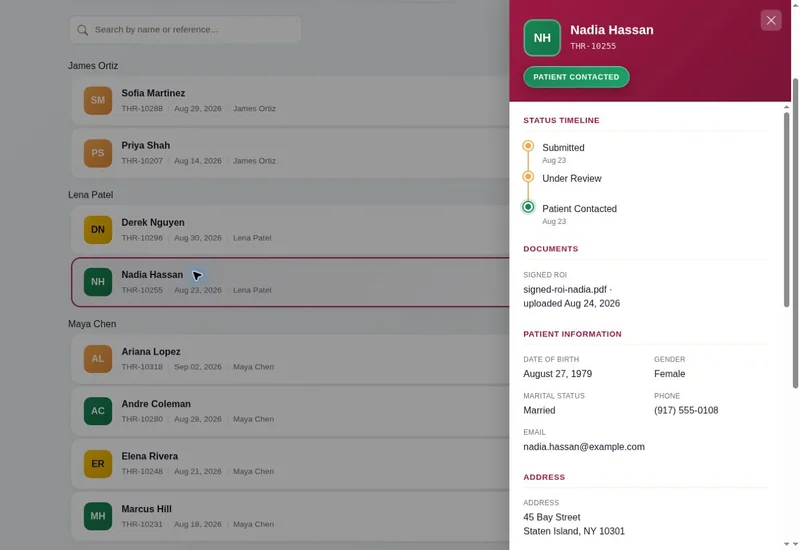Focus the search by name or reference field
This screenshot has height=550, width=800.
(x=185, y=30)
